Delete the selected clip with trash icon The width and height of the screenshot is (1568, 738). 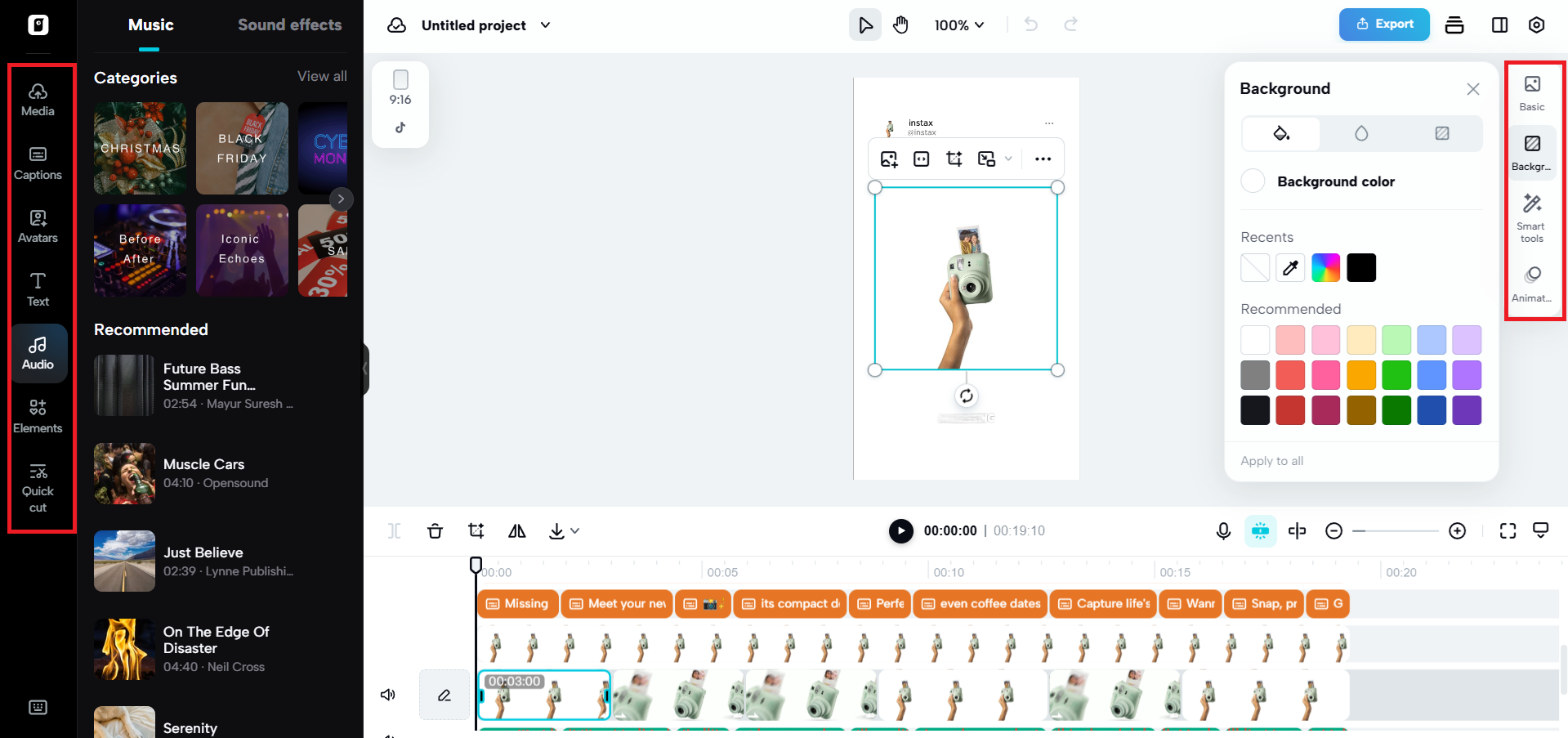pos(435,531)
